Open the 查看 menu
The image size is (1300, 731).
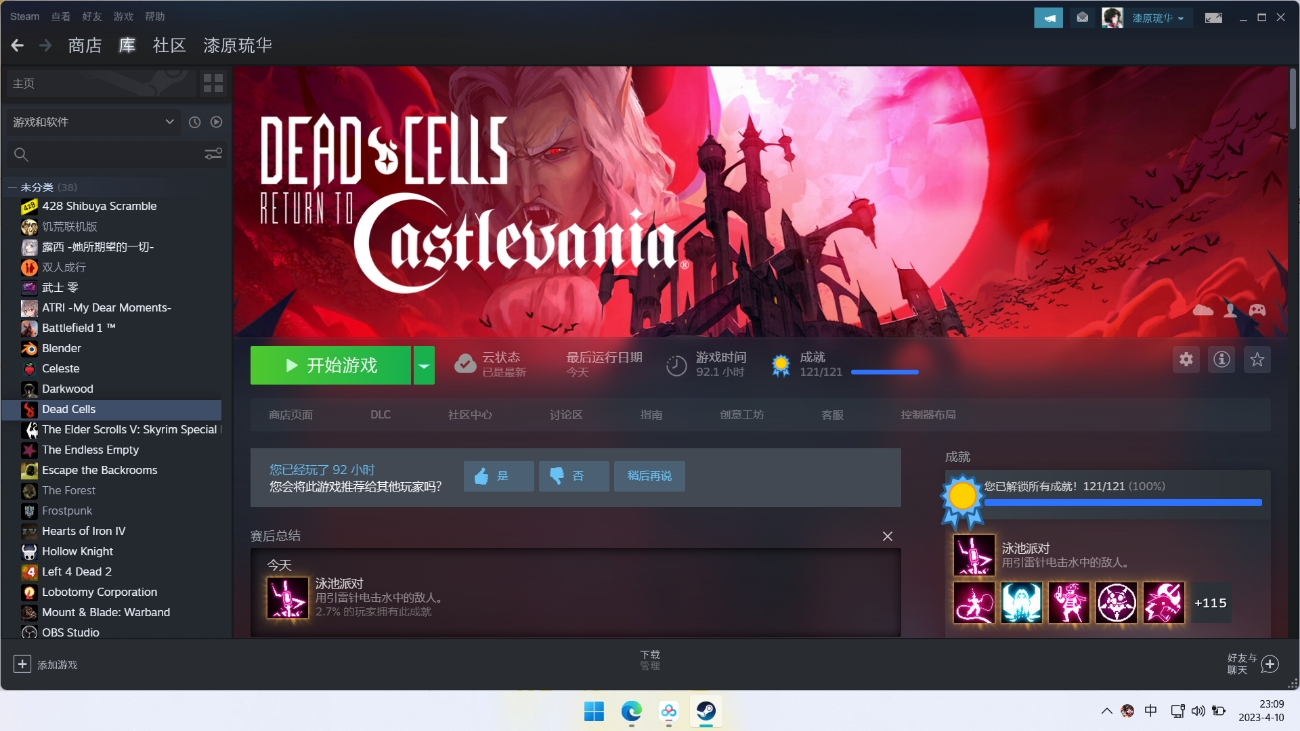tap(61, 16)
